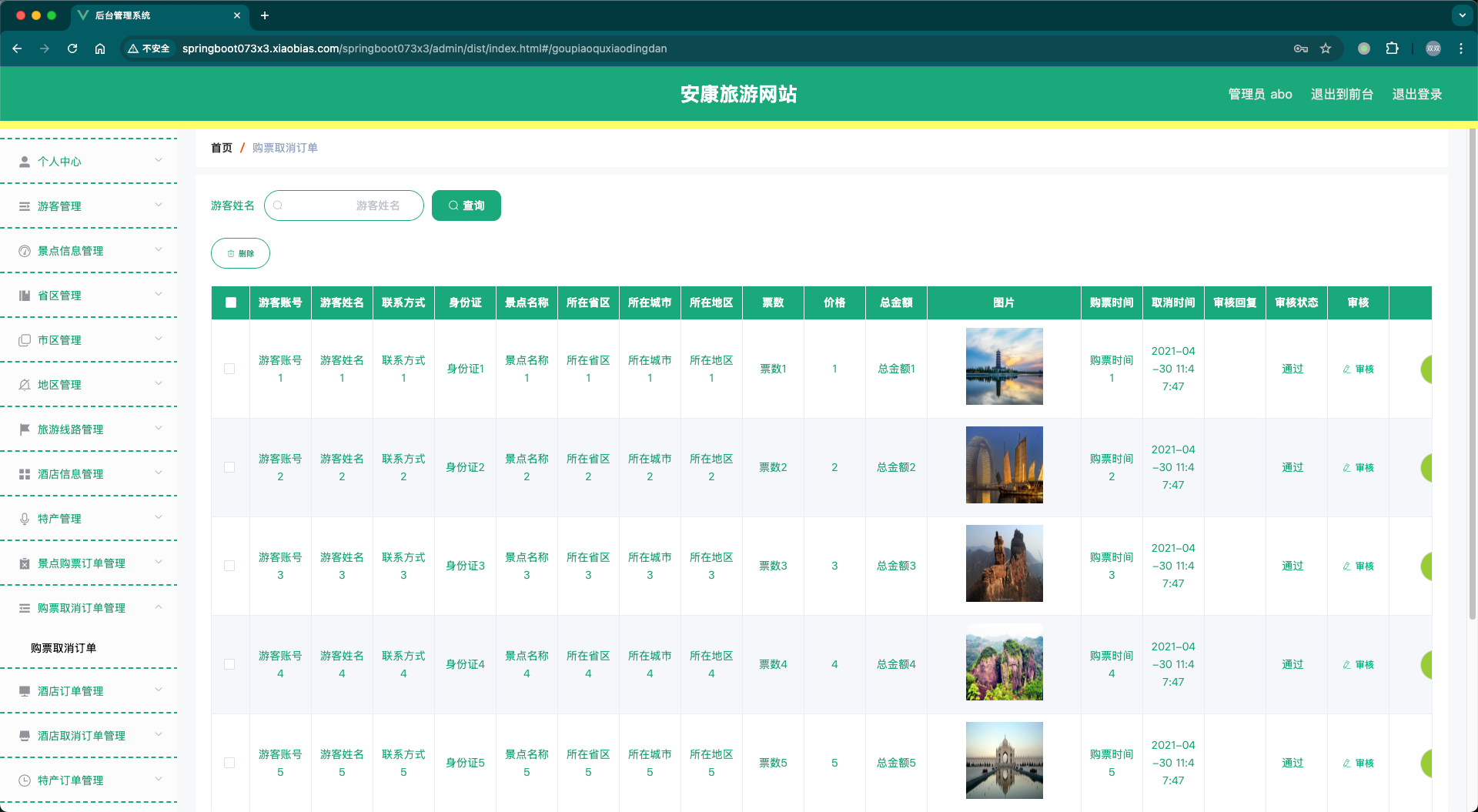This screenshot has width=1478, height=812.
Task: Click 退出到前台 in the header
Action: click(x=1342, y=94)
